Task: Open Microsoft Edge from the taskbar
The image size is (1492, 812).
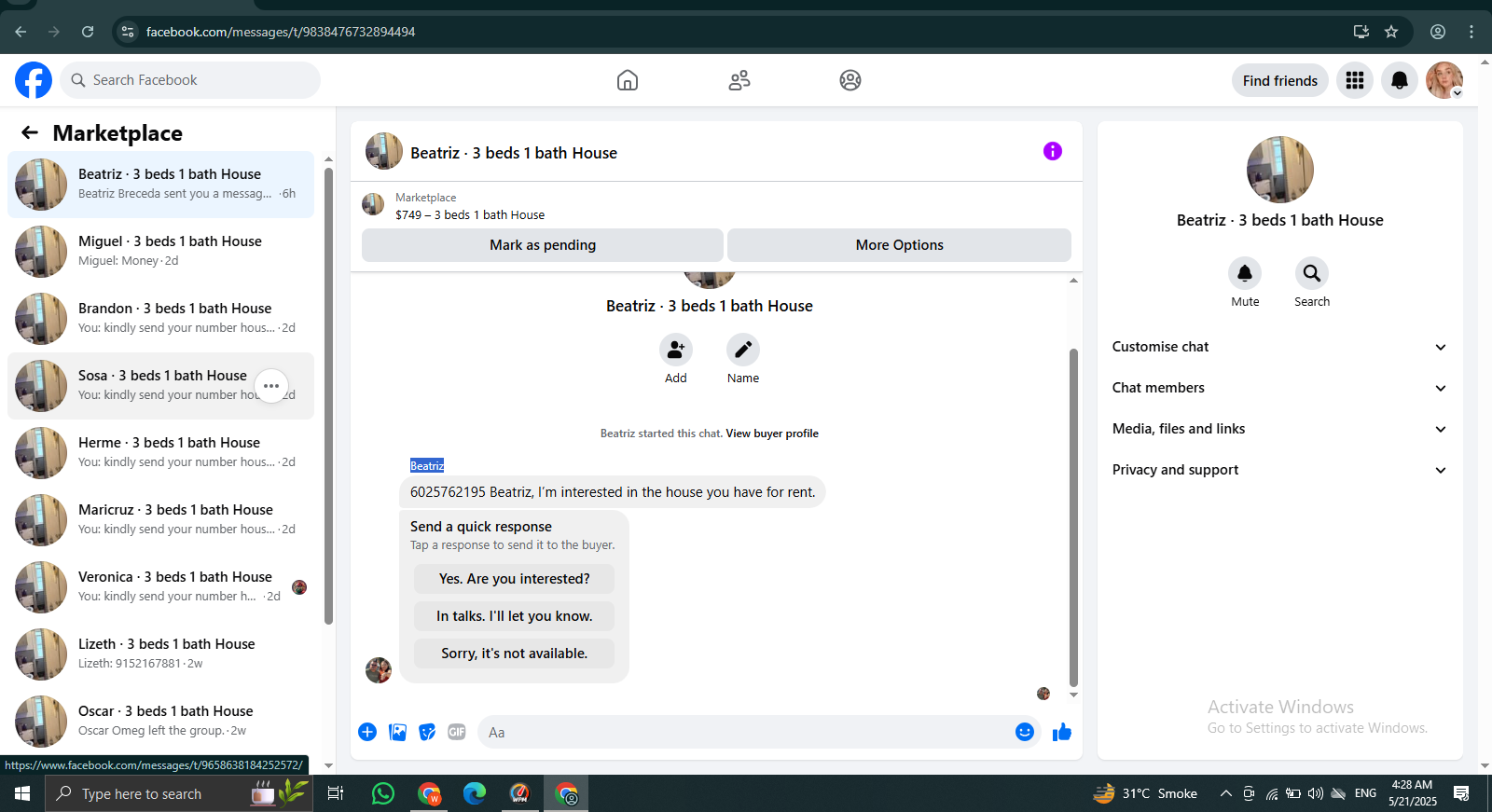Action: click(475, 793)
